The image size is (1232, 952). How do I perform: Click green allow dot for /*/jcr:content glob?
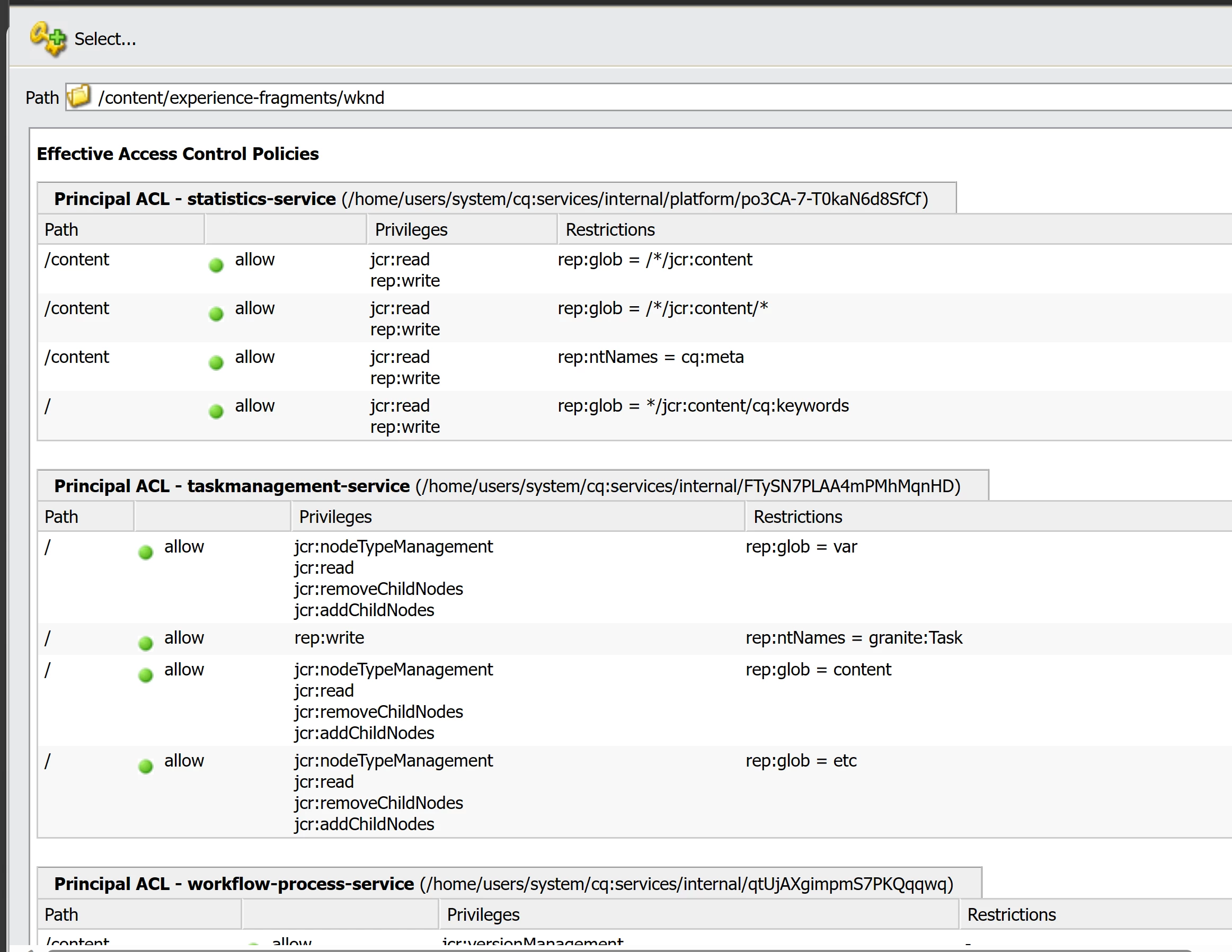pos(216,264)
